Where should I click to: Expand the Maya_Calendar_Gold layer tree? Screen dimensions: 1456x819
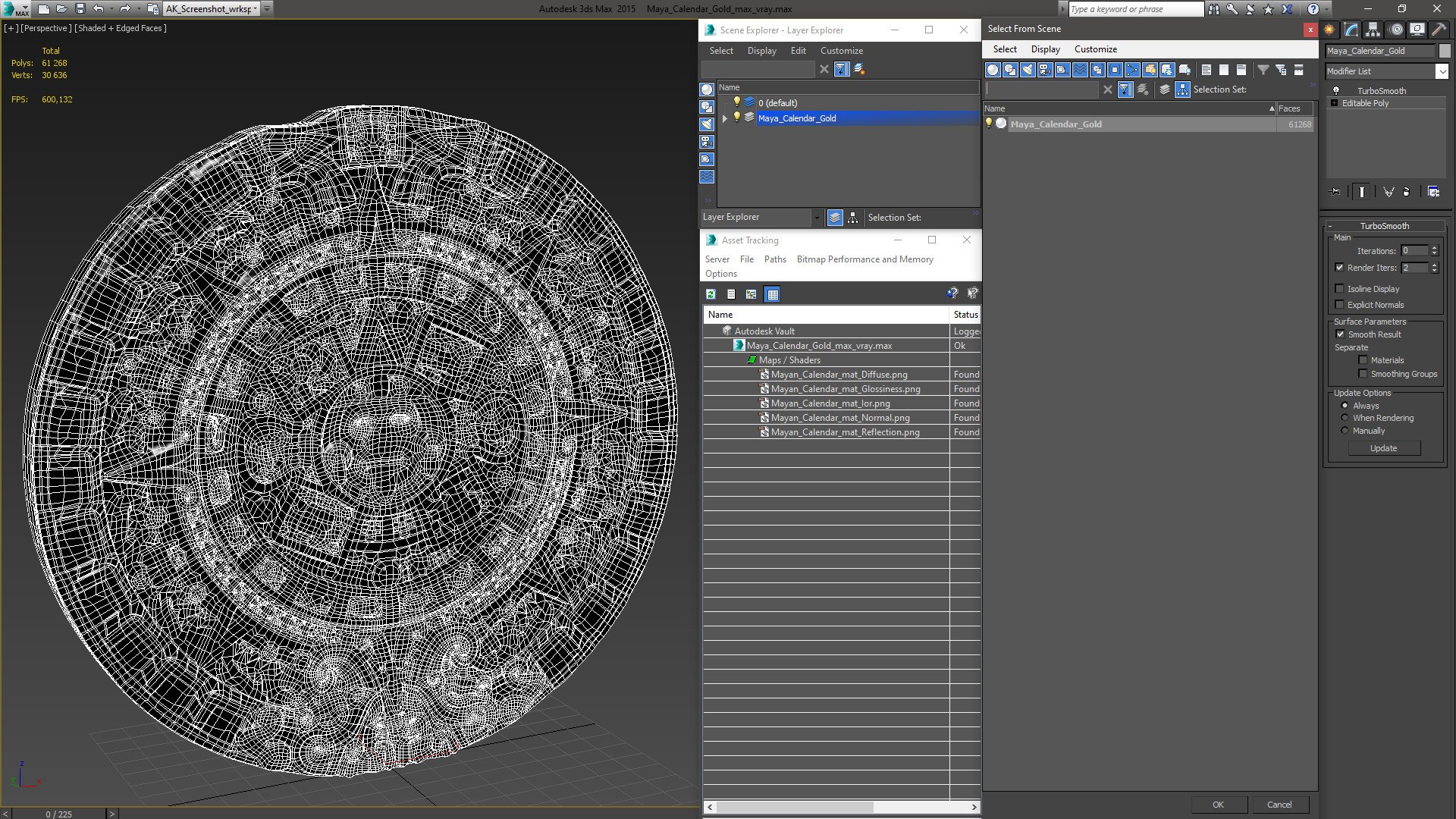tap(724, 118)
